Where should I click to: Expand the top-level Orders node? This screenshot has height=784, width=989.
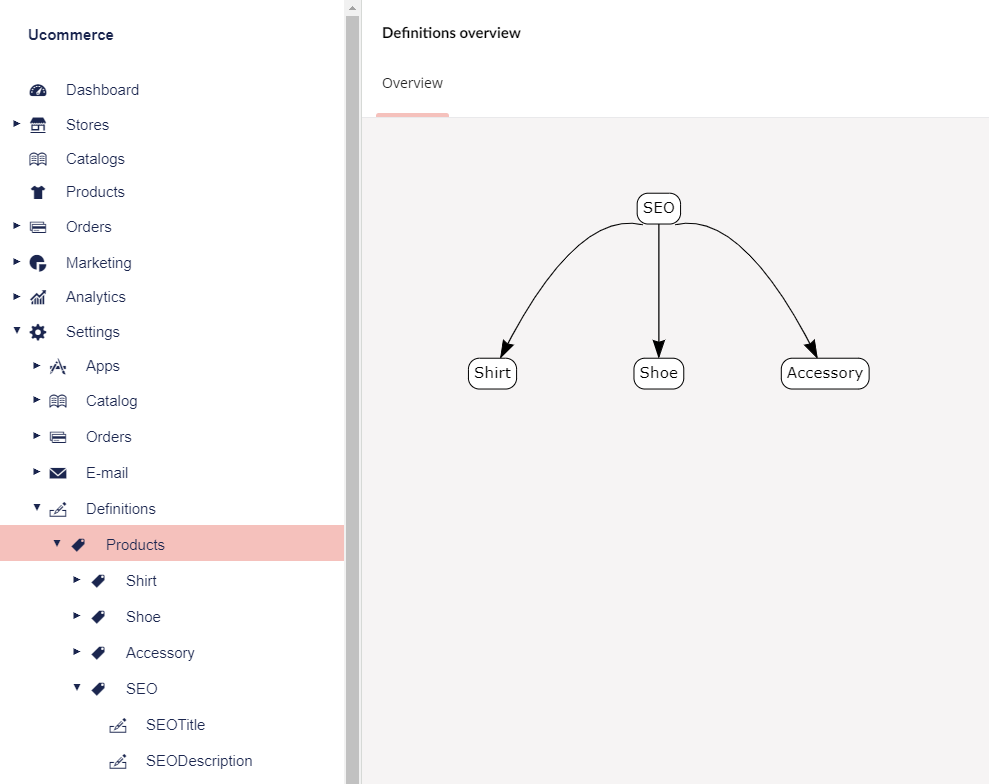17,226
